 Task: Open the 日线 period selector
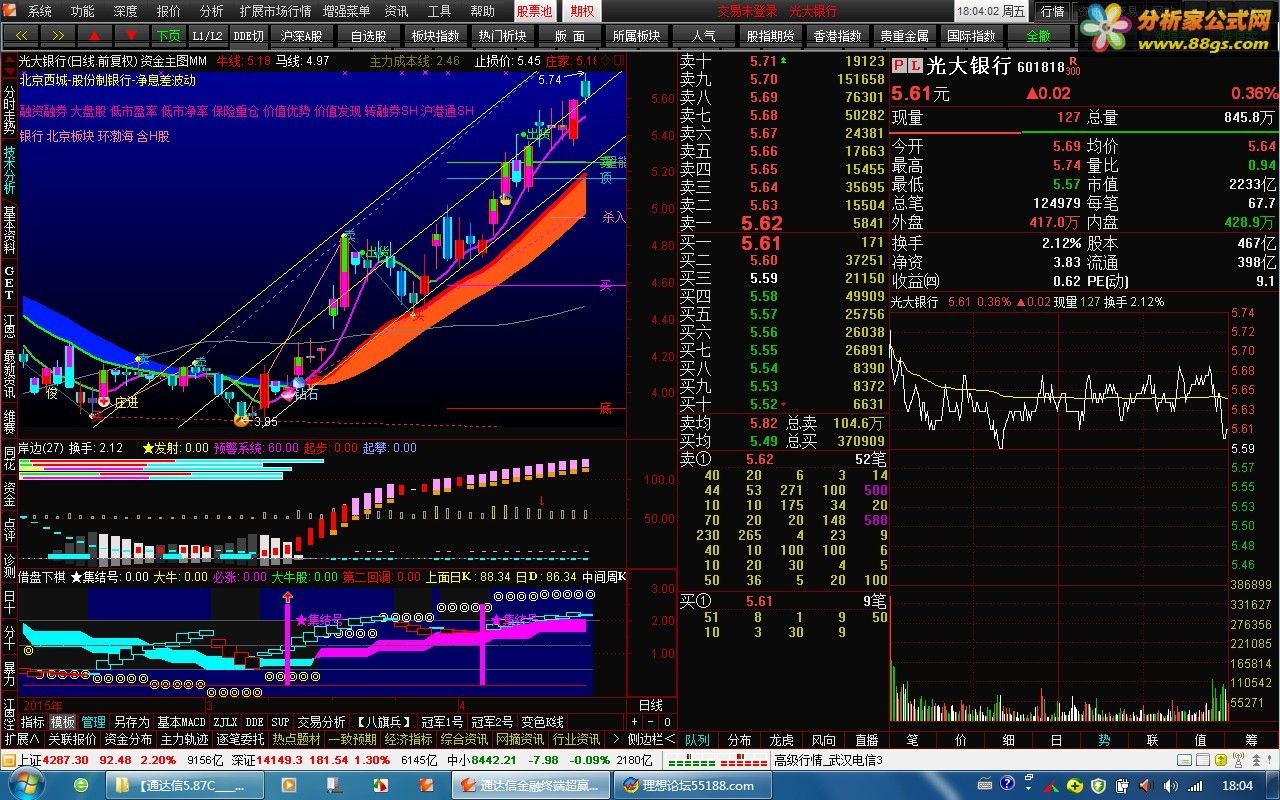650,706
